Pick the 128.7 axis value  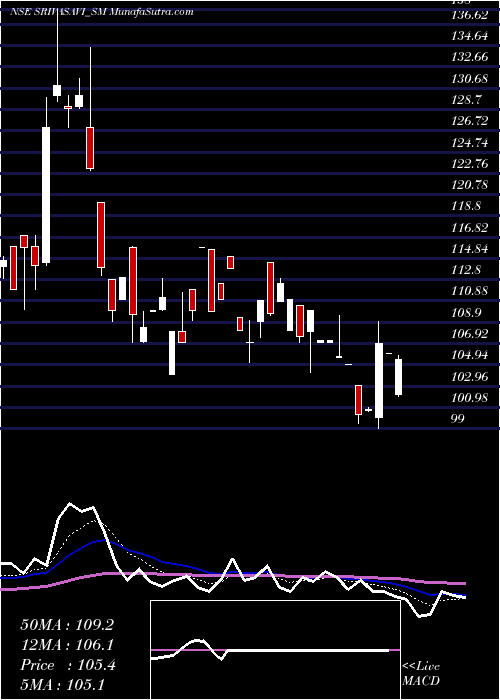click(467, 100)
